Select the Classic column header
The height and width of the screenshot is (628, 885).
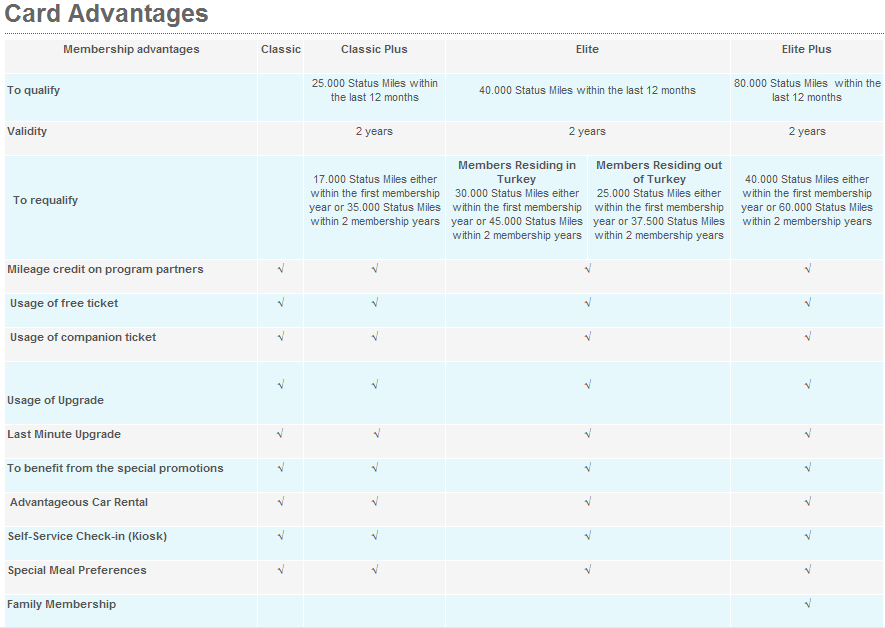pyautogui.click(x=281, y=49)
